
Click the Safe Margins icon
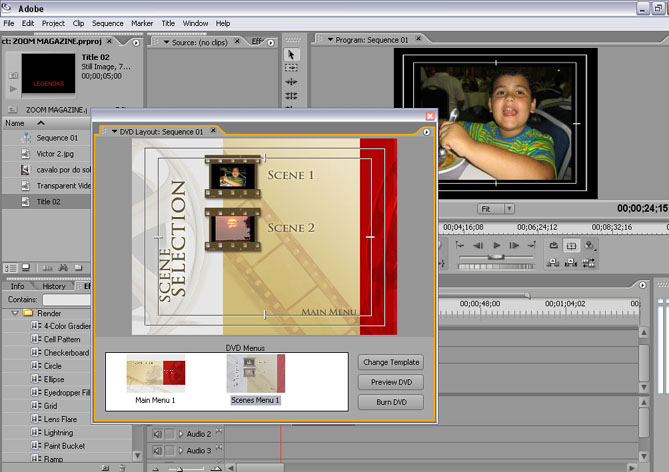click(572, 245)
